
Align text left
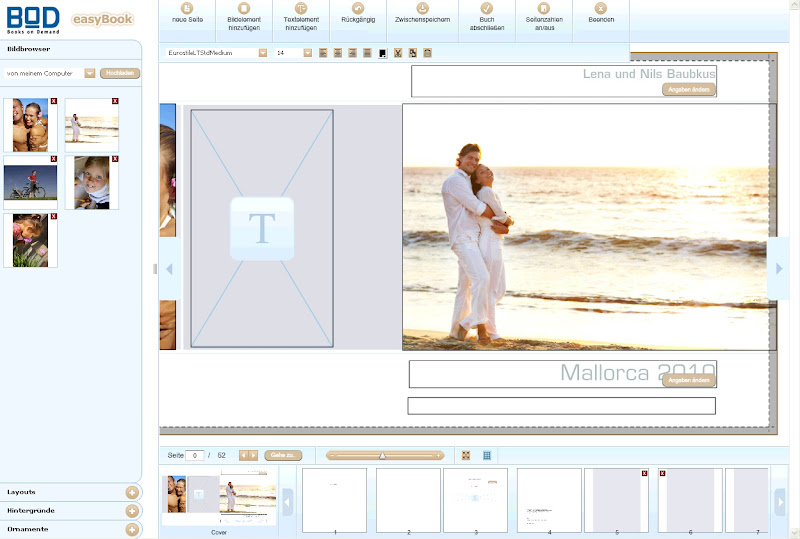tap(323, 53)
